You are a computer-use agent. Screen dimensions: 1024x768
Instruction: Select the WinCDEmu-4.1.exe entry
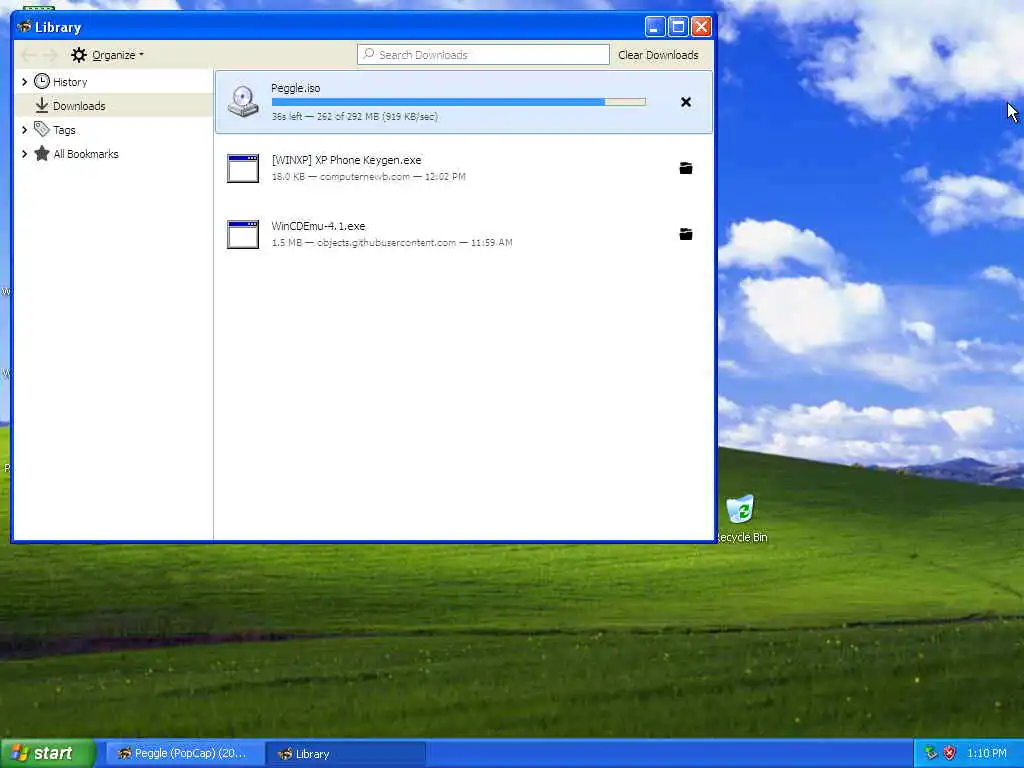tap(464, 234)
